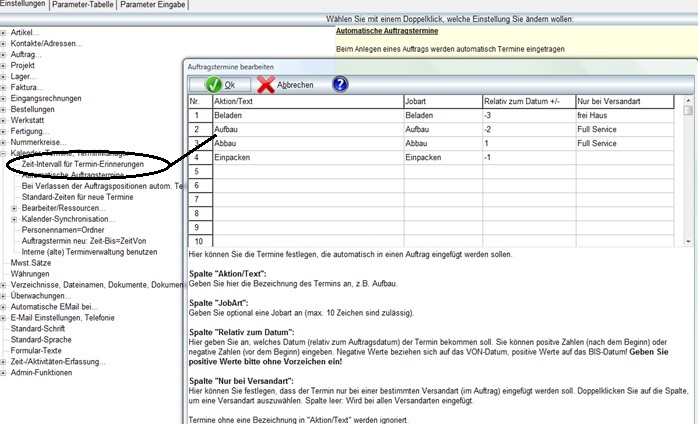The width and height of the screenshot is (698, 424).
Task: Select the Währungen tree item
Action: coord(30,274)
